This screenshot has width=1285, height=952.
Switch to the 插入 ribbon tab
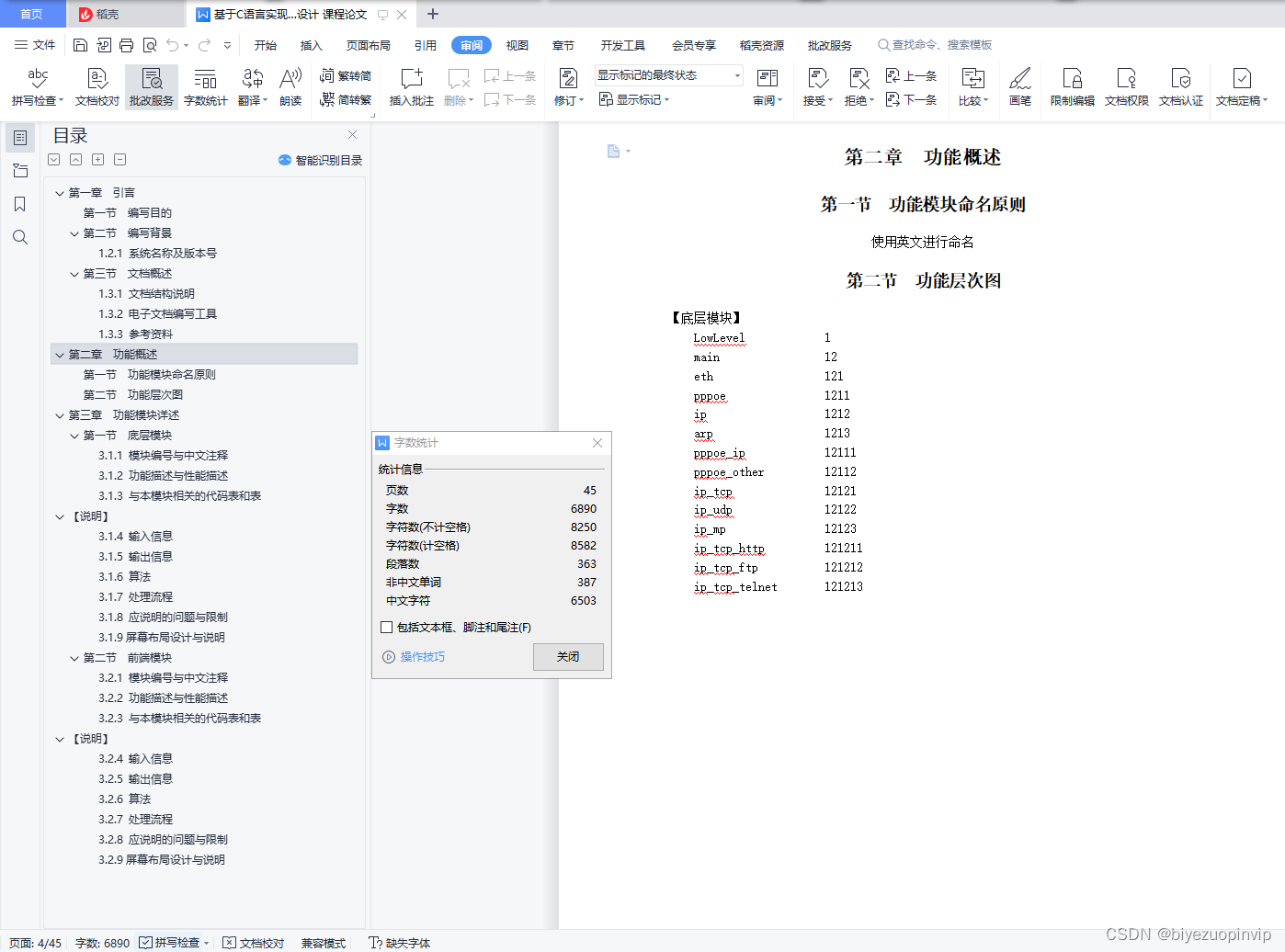click(x=312, y=45)
